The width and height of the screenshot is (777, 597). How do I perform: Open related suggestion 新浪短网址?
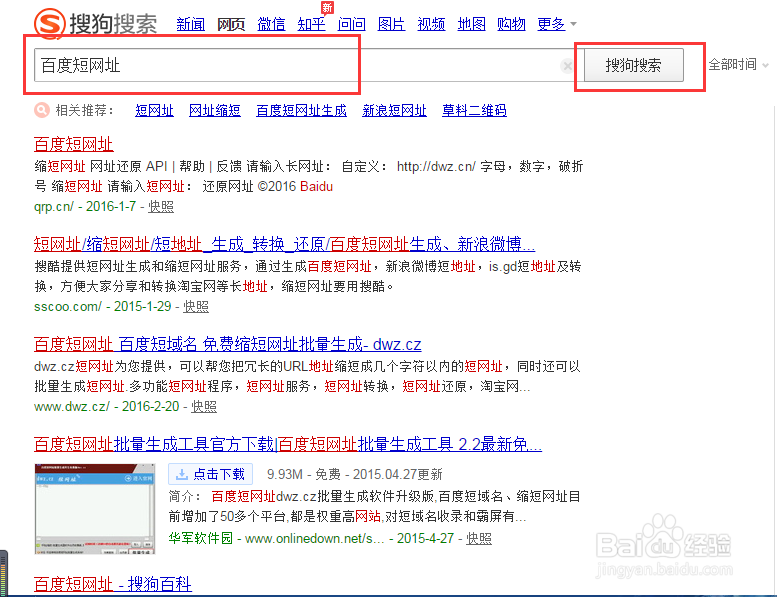(394, 110)
